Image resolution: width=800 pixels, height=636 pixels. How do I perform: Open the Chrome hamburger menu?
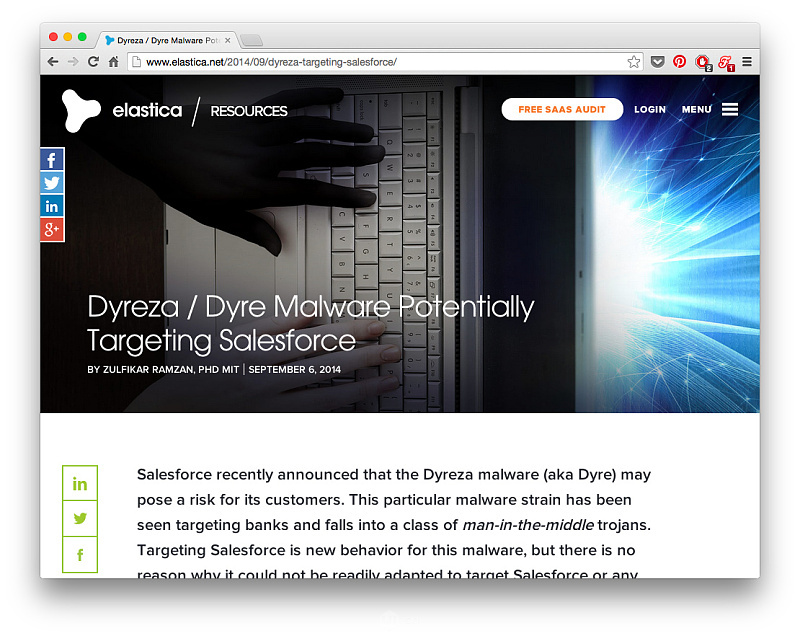pyautogui.click(x=747, y=62)
